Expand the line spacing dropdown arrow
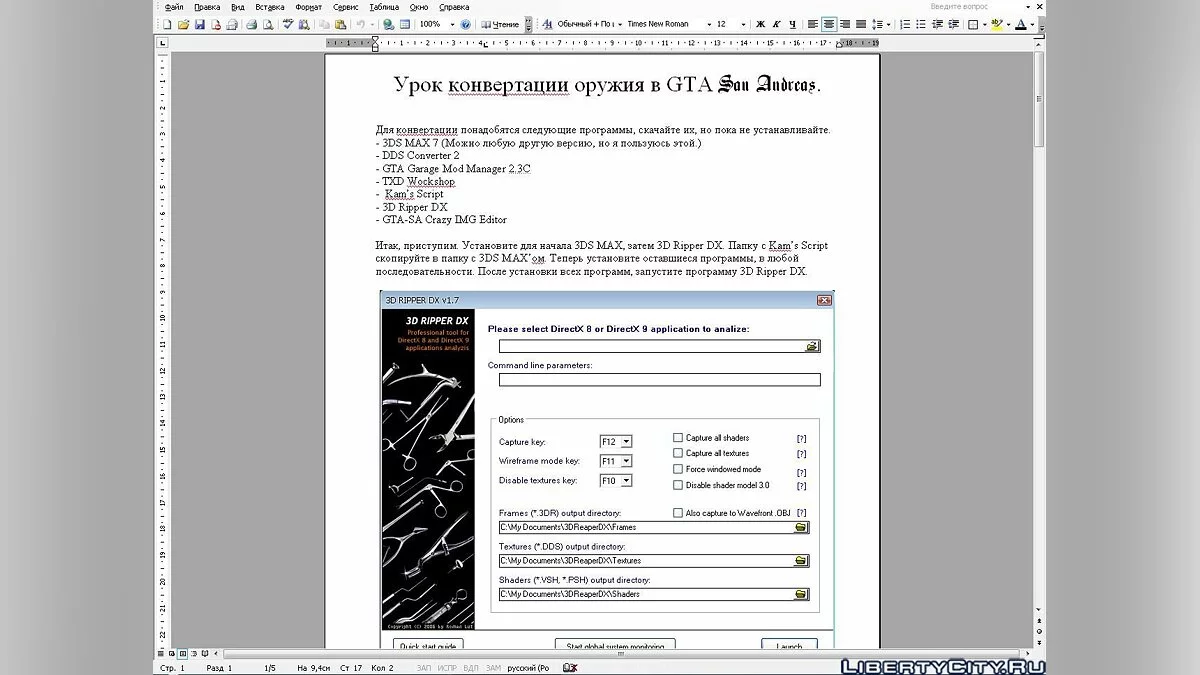 click(x=889, y=24)
